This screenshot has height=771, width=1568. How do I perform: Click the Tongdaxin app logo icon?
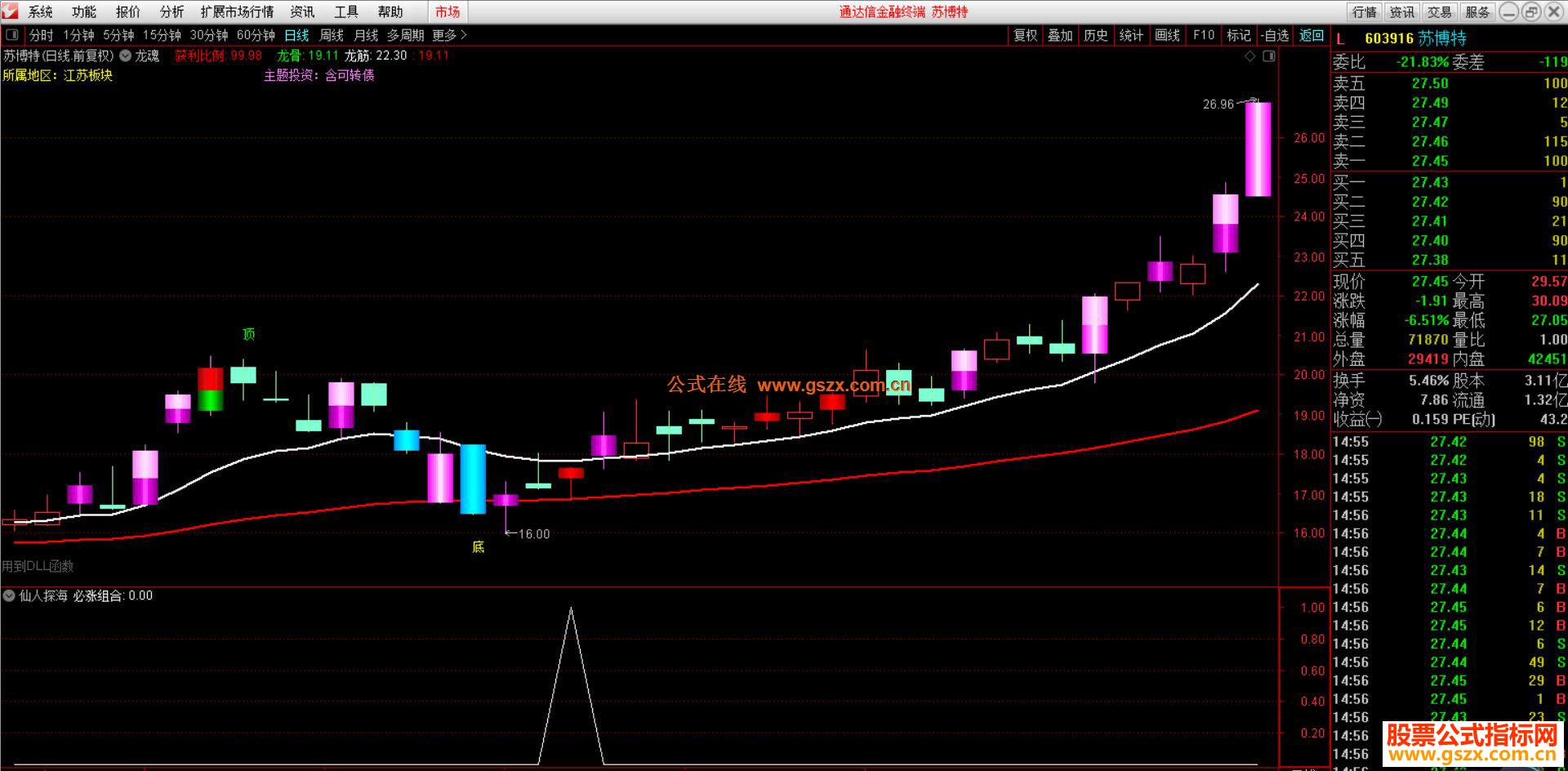point(10,11)
